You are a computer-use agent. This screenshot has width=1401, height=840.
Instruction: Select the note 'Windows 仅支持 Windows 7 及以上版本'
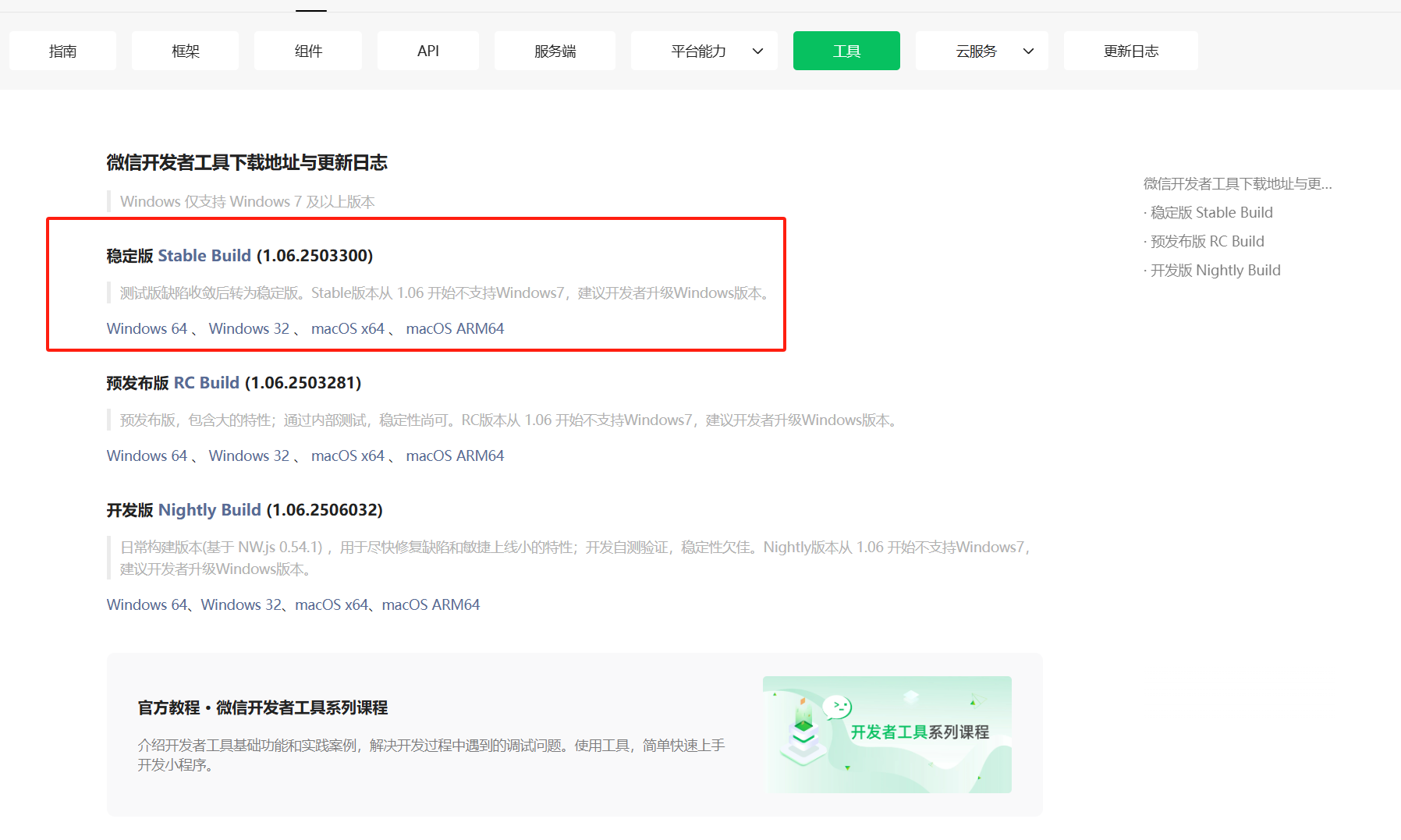247,201
